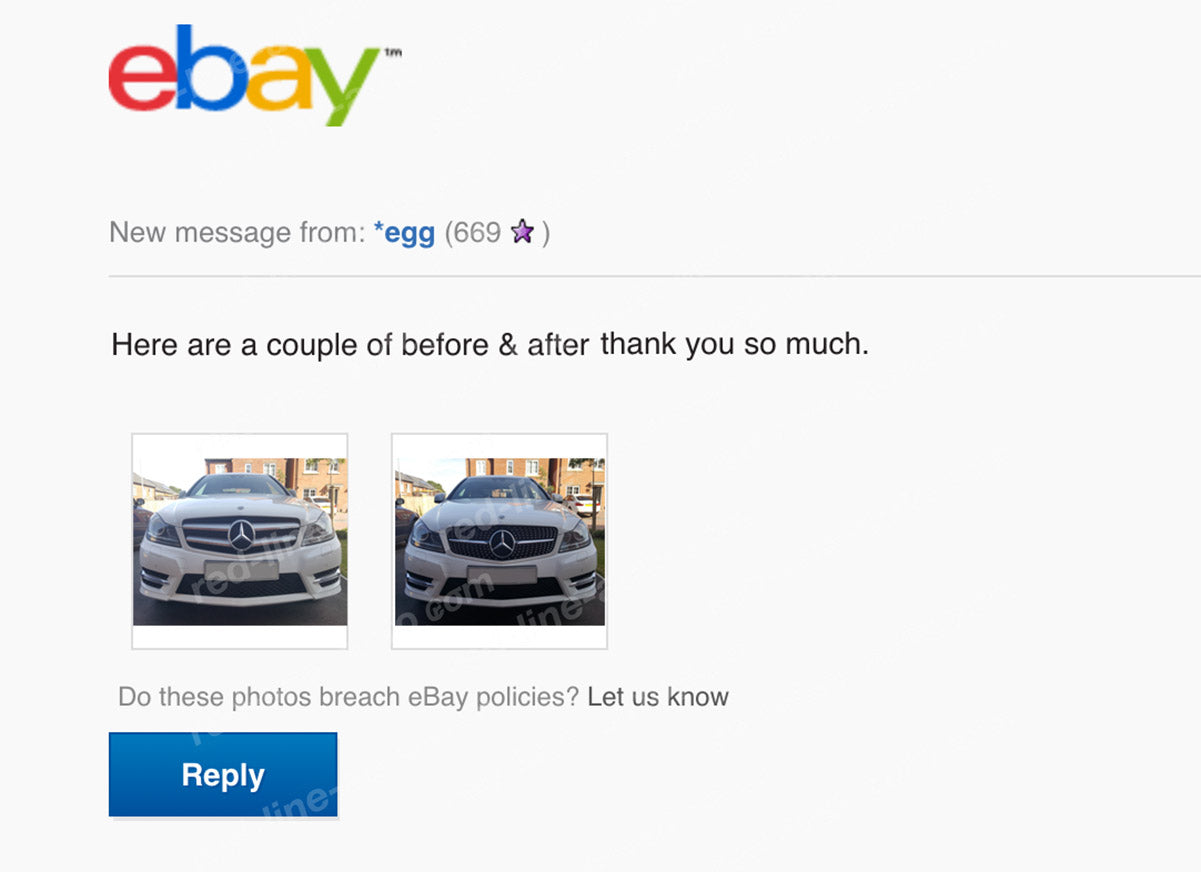The height and width of the screenshot is (872, 1201).
Task: Click the red letter "e" in the logo
Action: click(142, 78)
